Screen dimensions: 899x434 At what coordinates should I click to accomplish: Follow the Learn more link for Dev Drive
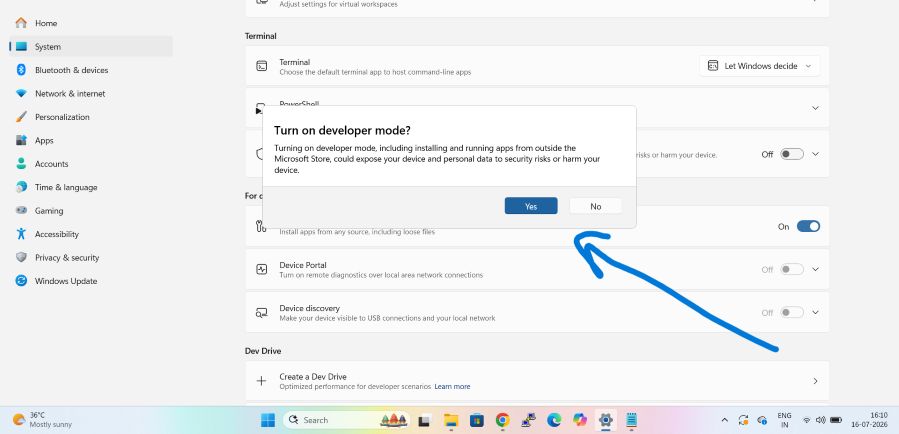(452, 386)
